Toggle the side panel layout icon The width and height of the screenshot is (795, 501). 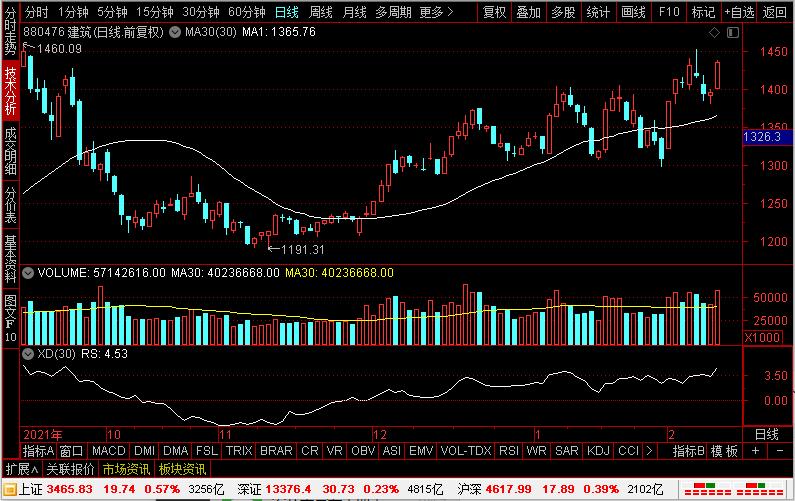tap(733, 32)
